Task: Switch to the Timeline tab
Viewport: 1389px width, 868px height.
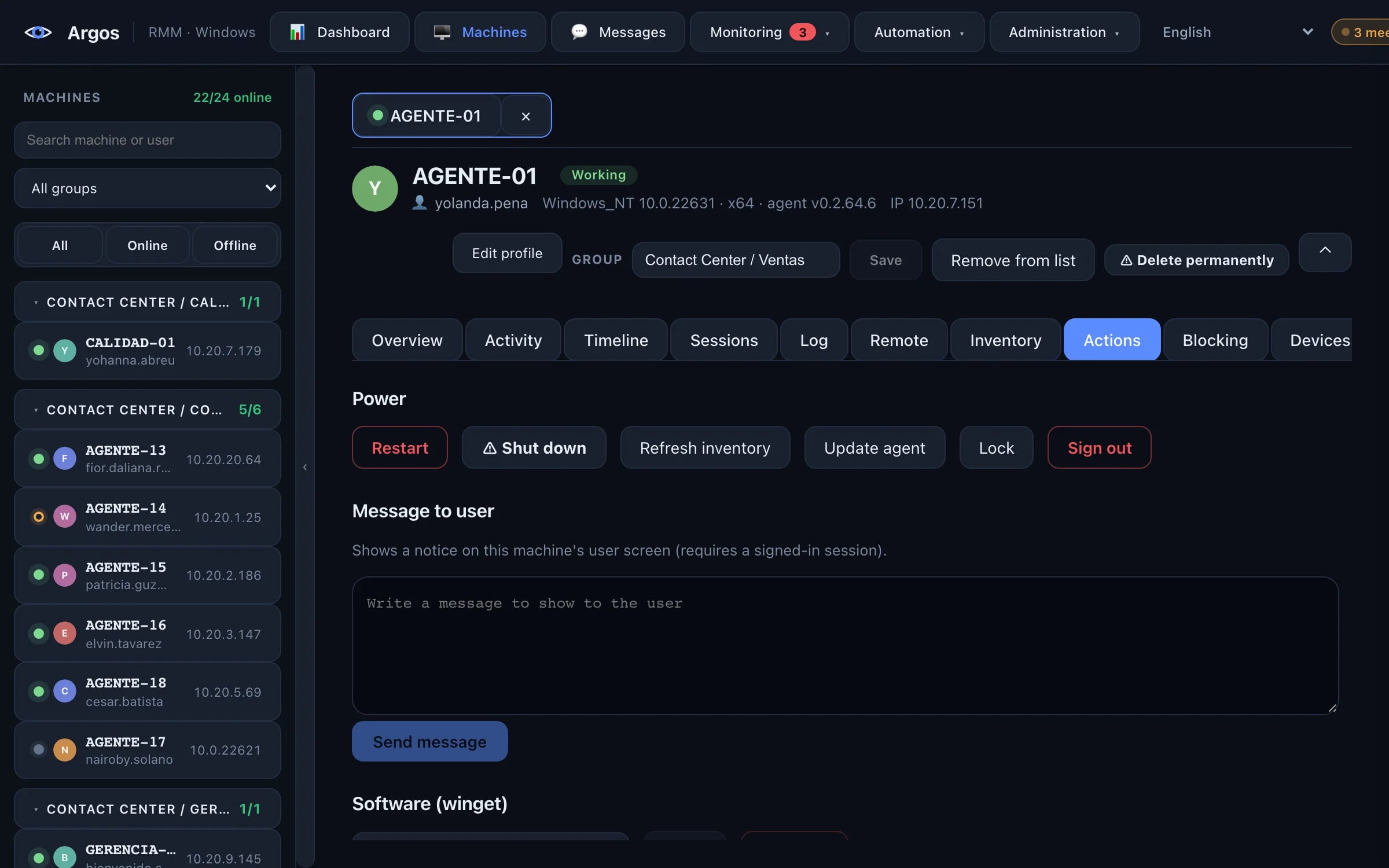Action: pos(616,340)
